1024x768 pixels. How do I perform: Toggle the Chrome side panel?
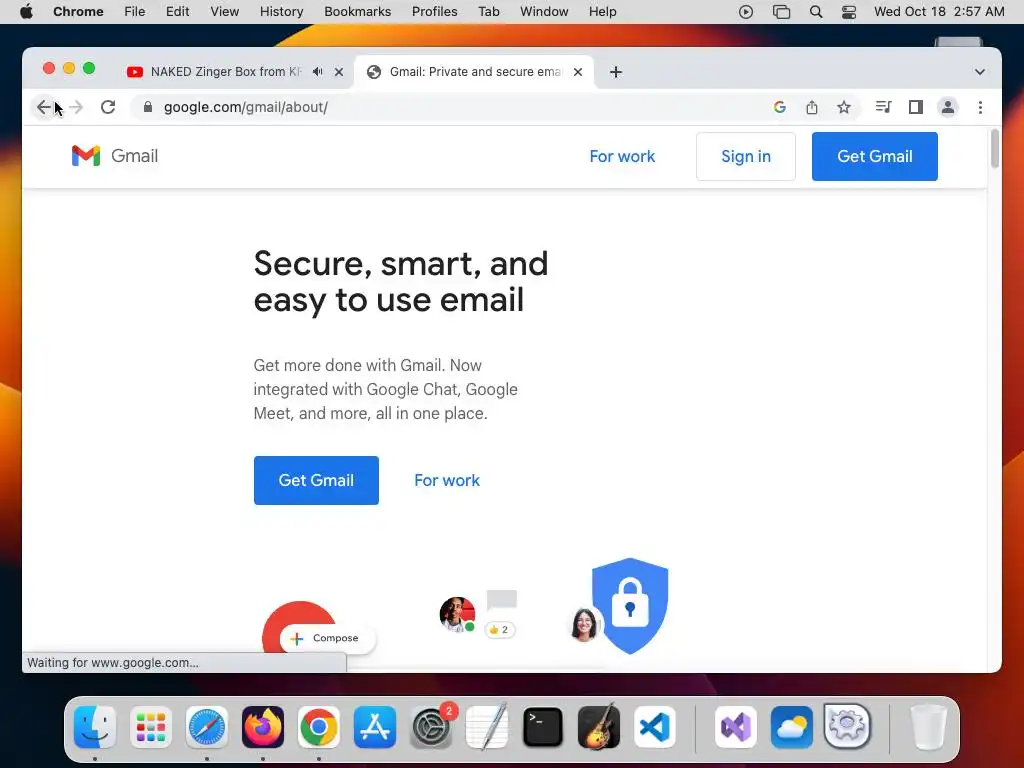pos(916,107)
